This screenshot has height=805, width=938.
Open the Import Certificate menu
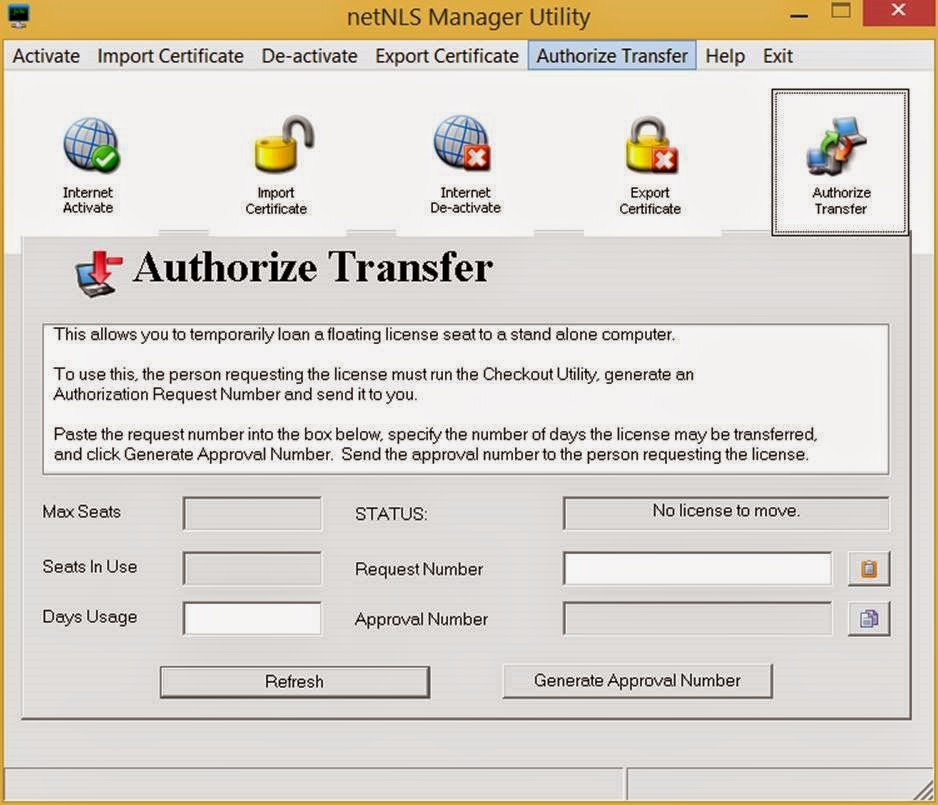pyautogui.click(x=170, y=56)
